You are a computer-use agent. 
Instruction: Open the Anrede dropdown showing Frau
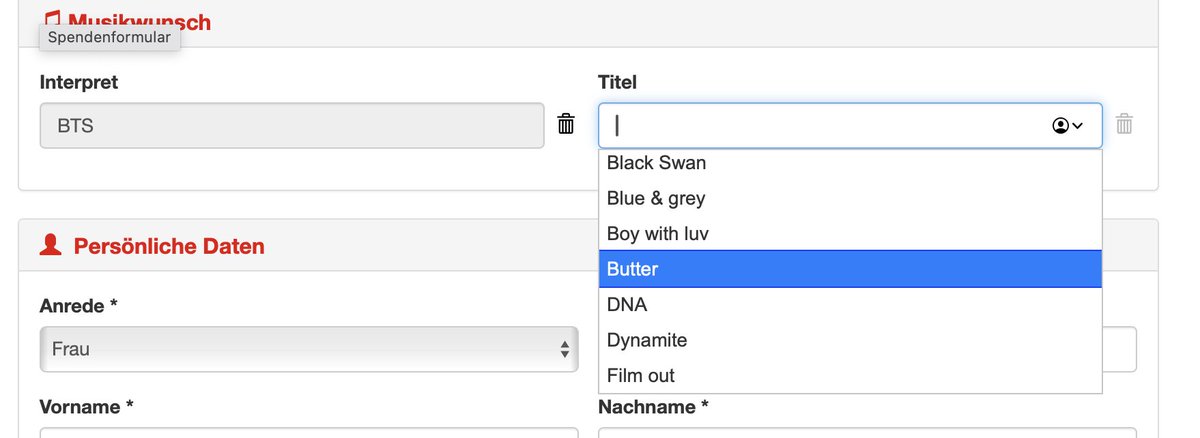coord(309,349)
